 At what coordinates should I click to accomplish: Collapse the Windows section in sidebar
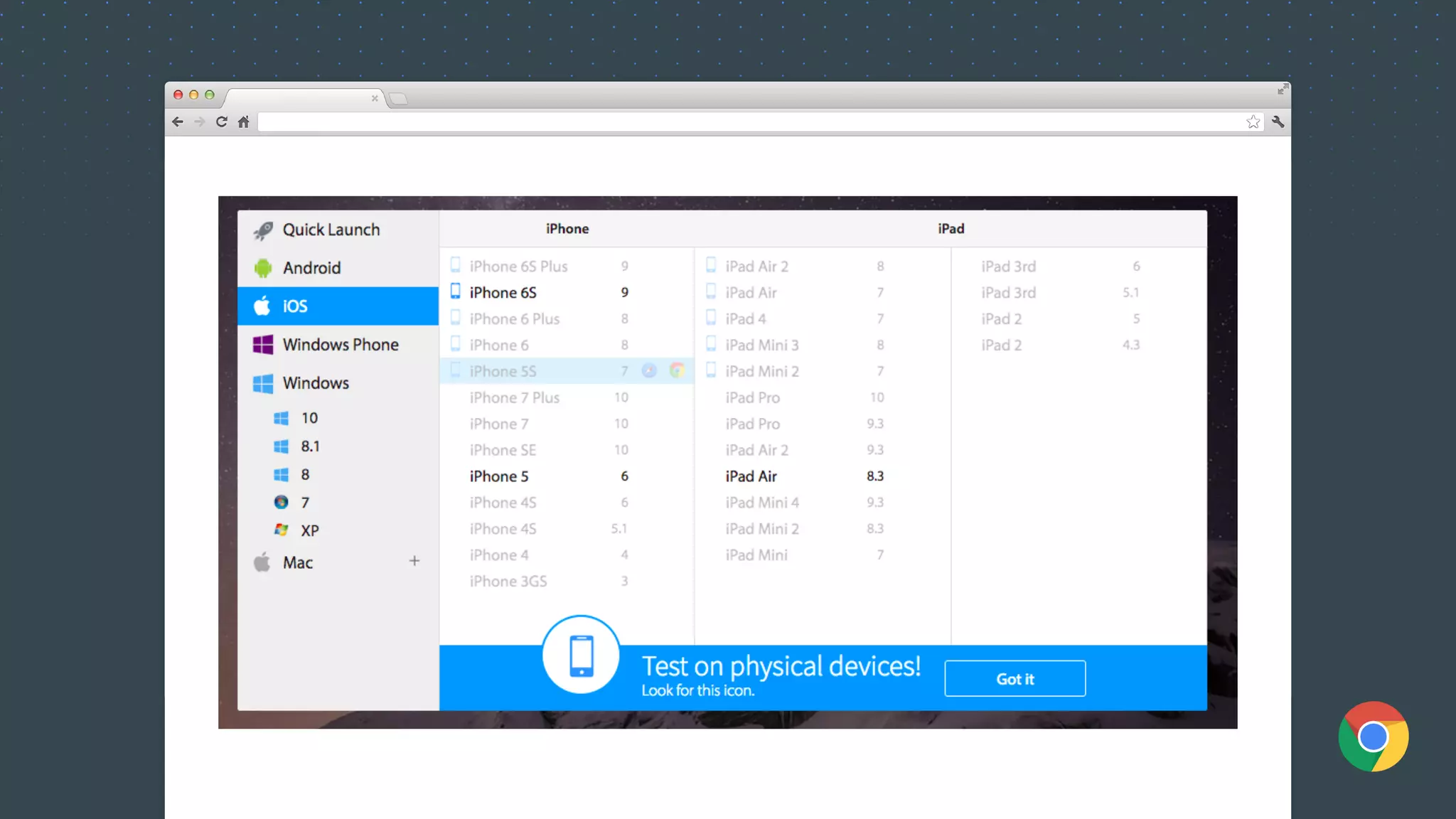tap(316, 383)
